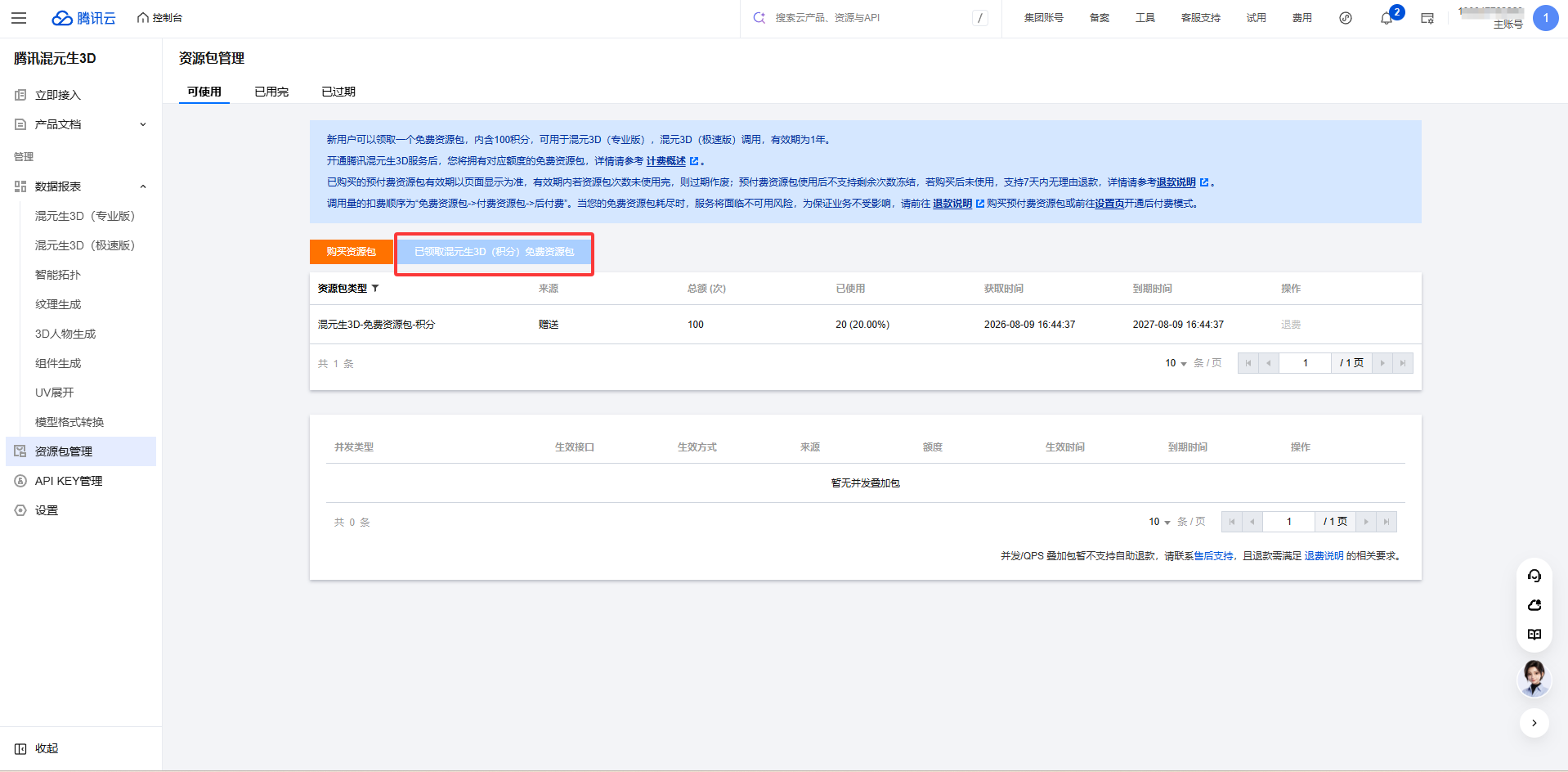Click 并发叠加包 table page number field
This screenshot has width=1568, height=772.
pos(1288,522)
